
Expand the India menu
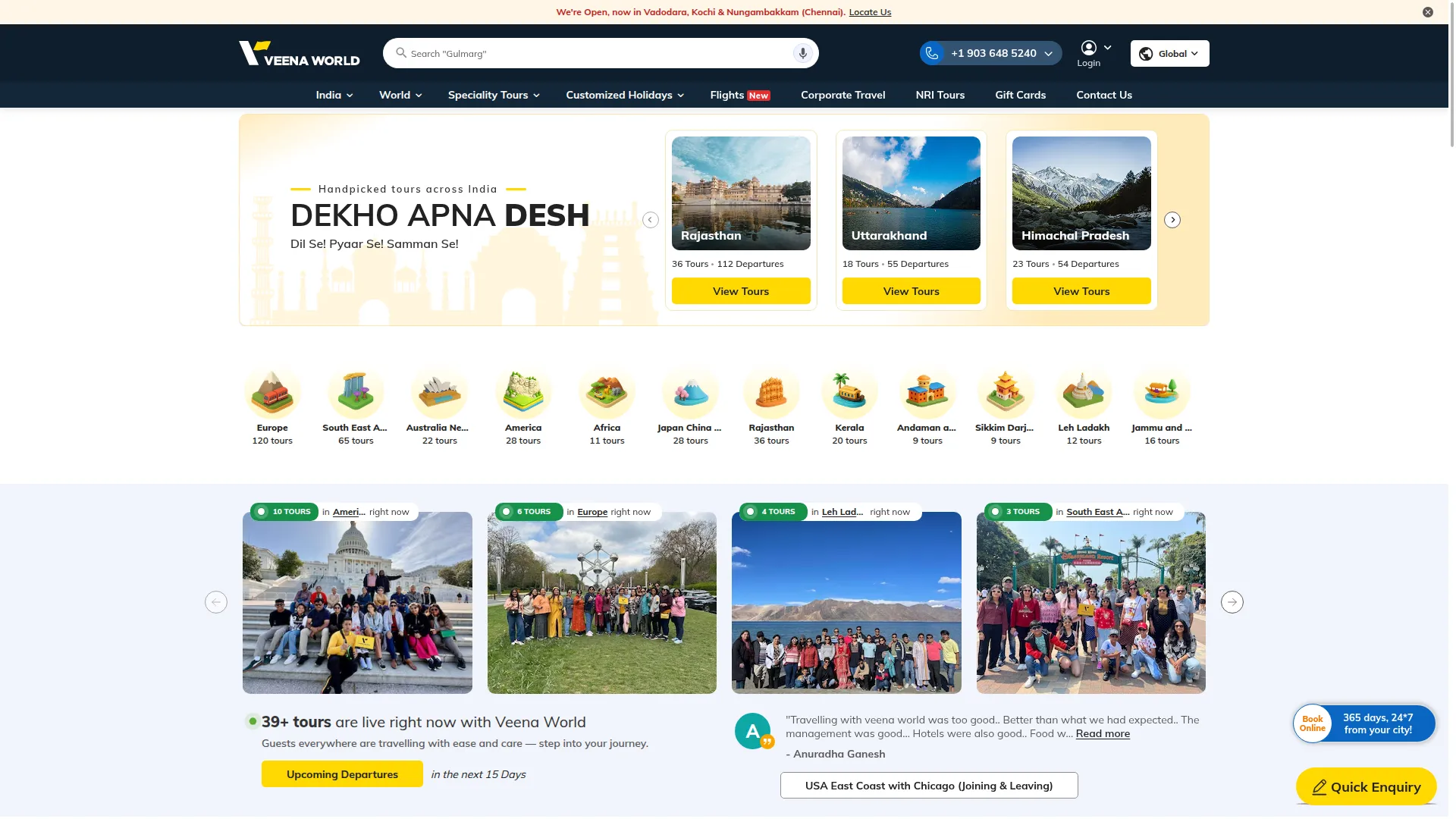334,95
